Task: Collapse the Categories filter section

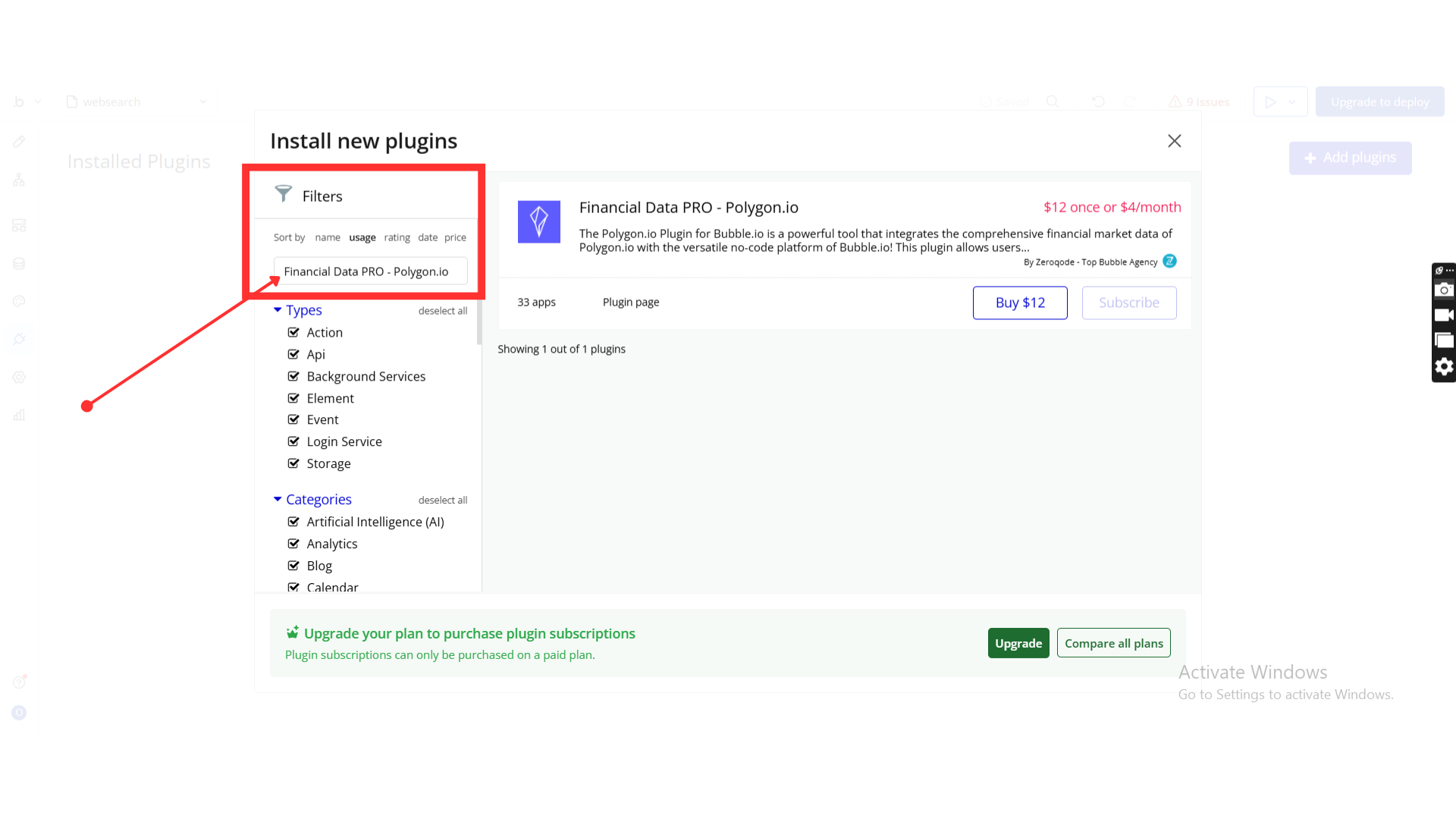Action: click(278, 499)
